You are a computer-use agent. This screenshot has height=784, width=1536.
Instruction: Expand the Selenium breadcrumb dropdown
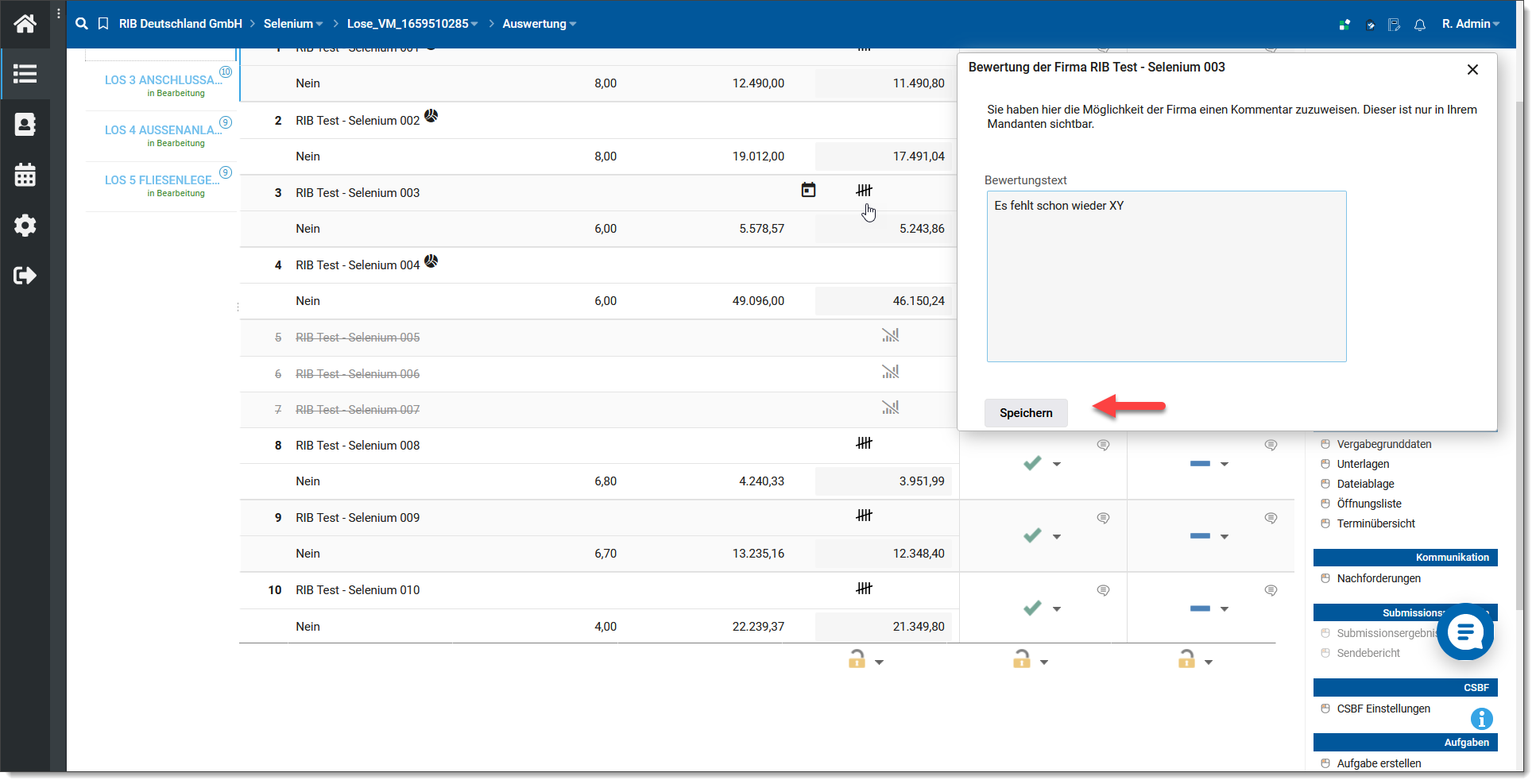point(319,25)
